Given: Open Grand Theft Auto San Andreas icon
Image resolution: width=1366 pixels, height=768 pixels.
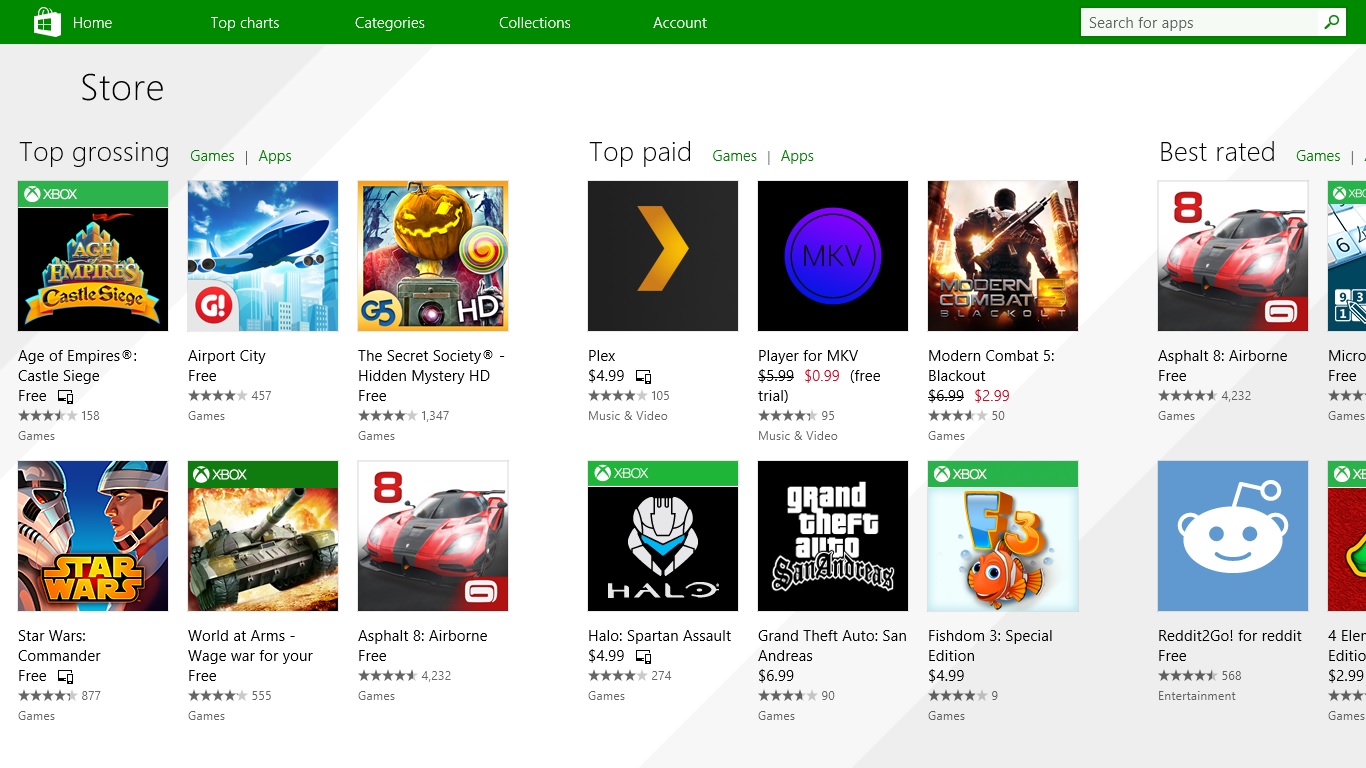Looking at the screenshot, I should tap(833, 536).
